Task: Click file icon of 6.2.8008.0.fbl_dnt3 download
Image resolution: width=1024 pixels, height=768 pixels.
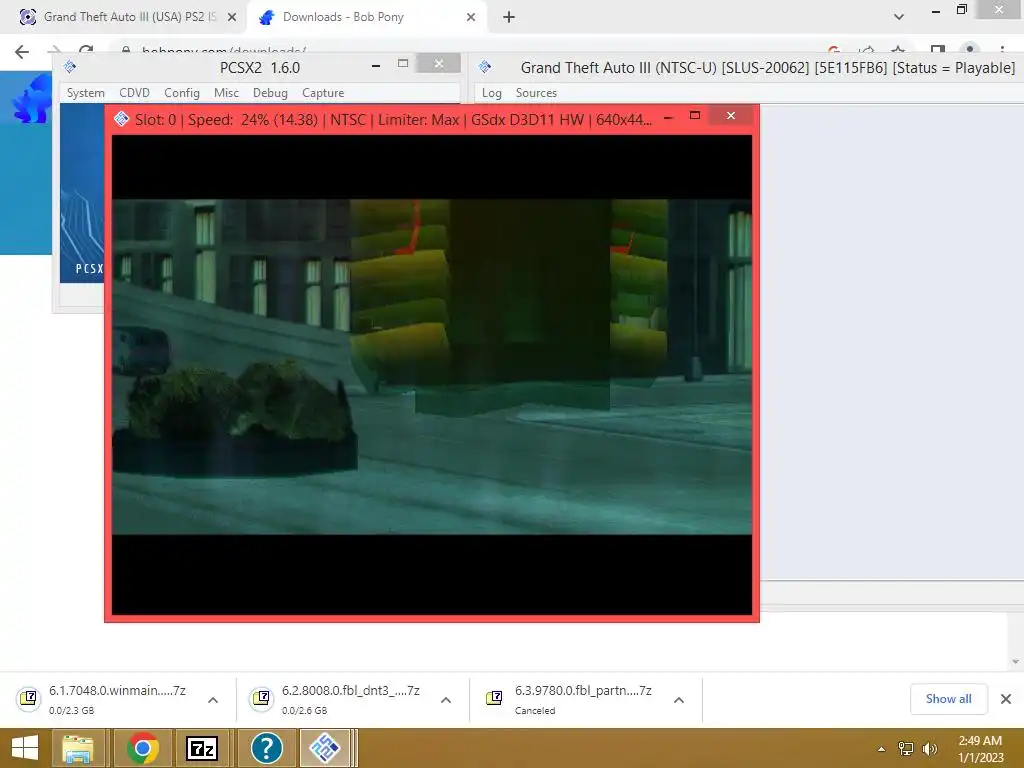Action: (262, 699)
